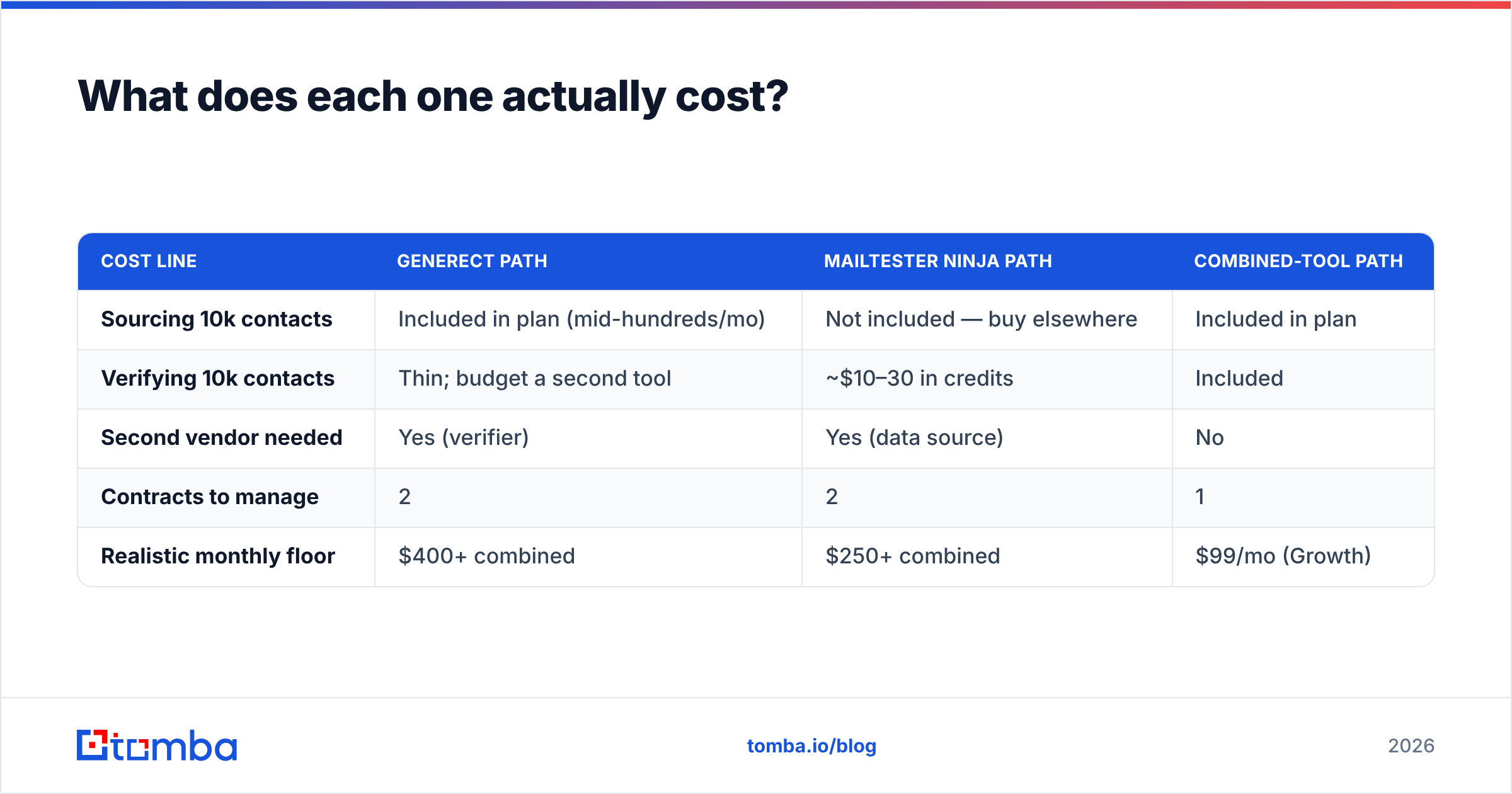Image resolution: width=1512 pixels, height=794 pixels.
Task: Click the 'Contracts to manage' row label
Action: point(210,497)
